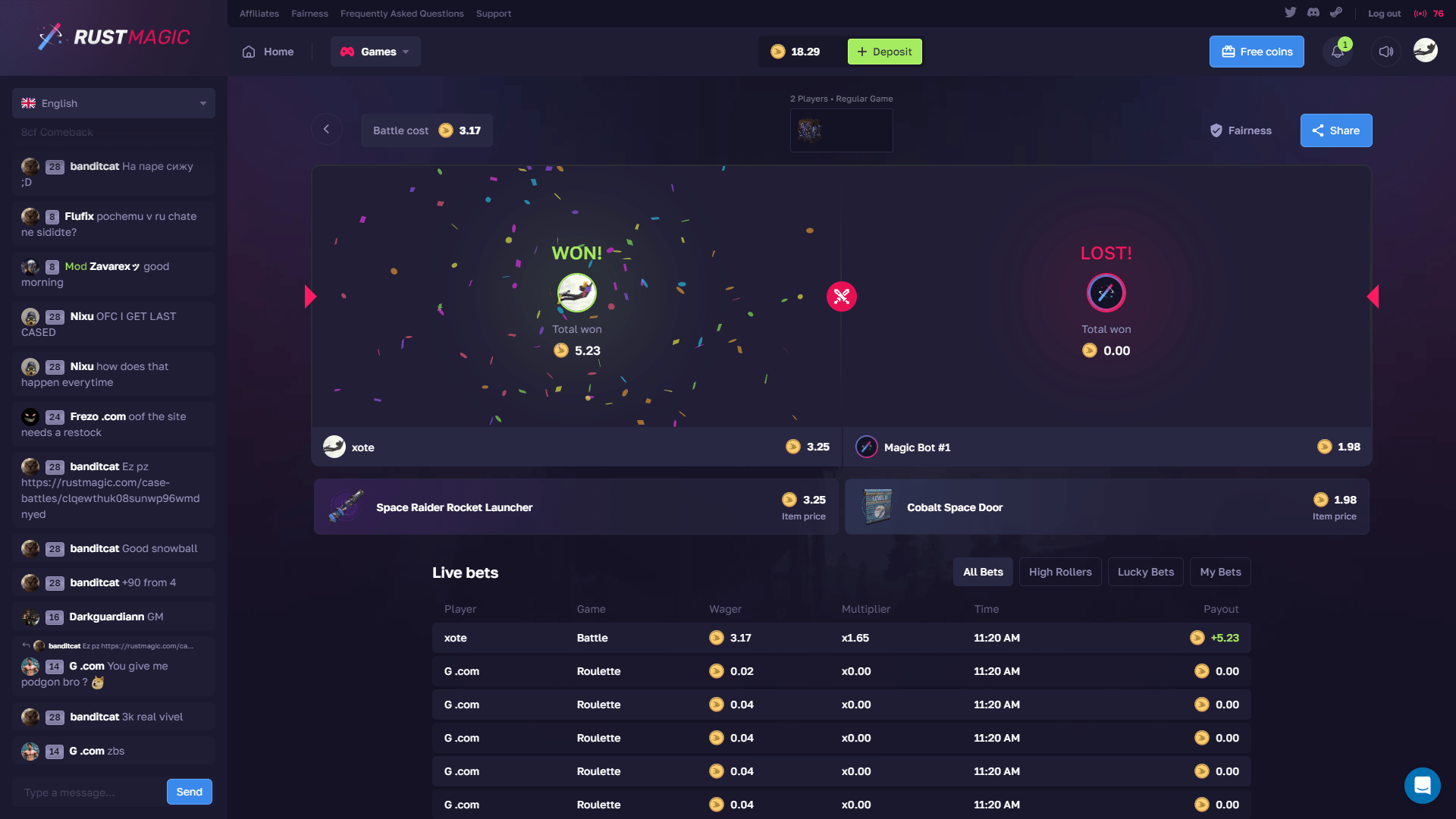
Task: Switch to the High Rollers tab
Action: (1060, 572)
